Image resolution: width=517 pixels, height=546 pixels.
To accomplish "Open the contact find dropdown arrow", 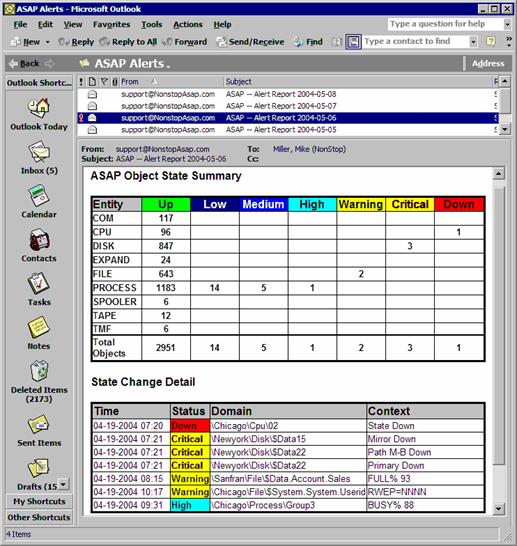I will [473, 42].
